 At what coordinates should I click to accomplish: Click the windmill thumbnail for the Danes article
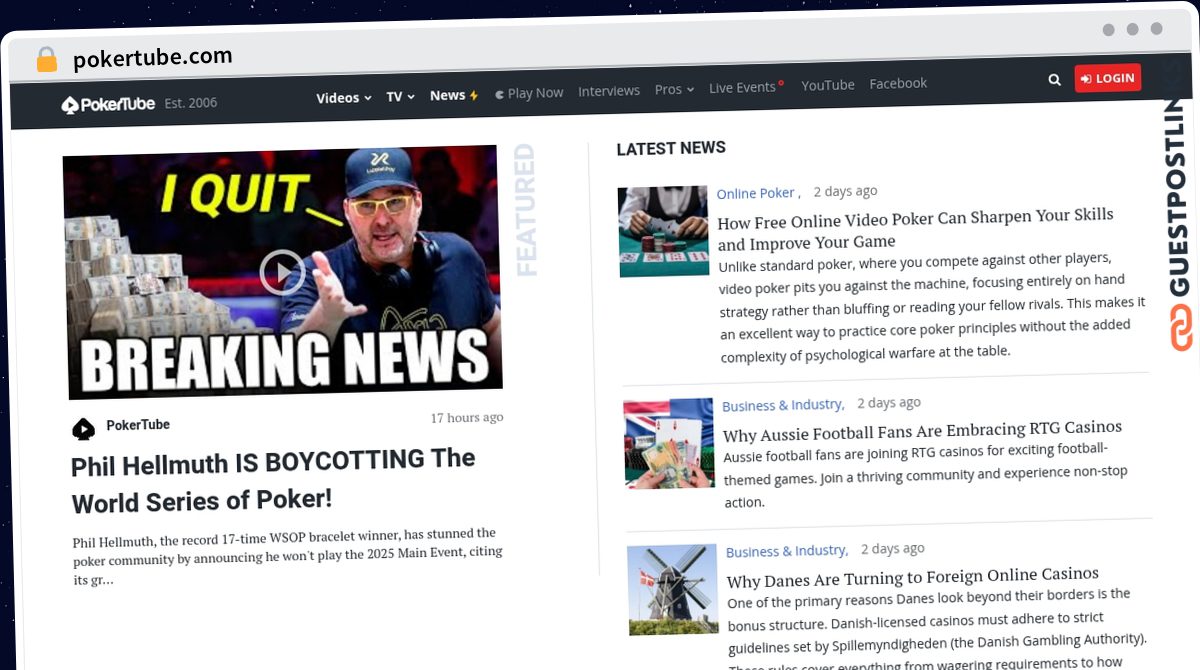(673, 590)
